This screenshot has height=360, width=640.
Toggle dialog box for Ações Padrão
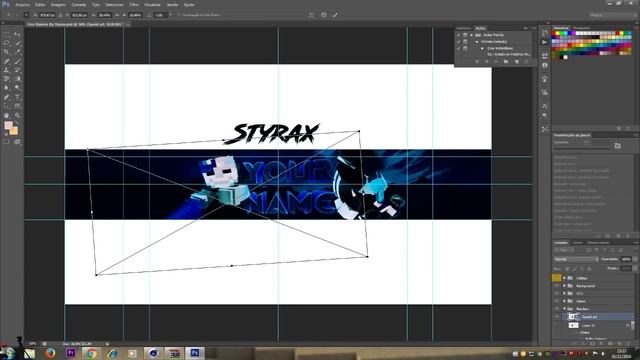pyautogui.click(x=465, y=35)
